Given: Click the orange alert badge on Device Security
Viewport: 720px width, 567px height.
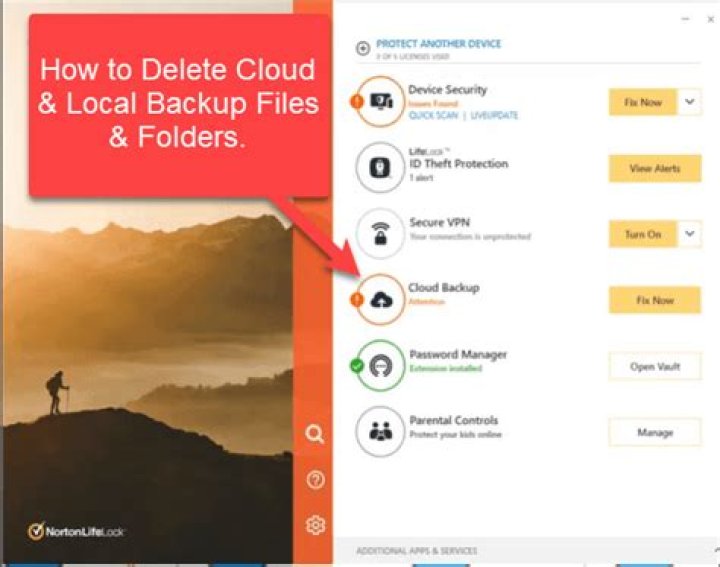Looking at the screenshot, I should (x=357, y=101).
